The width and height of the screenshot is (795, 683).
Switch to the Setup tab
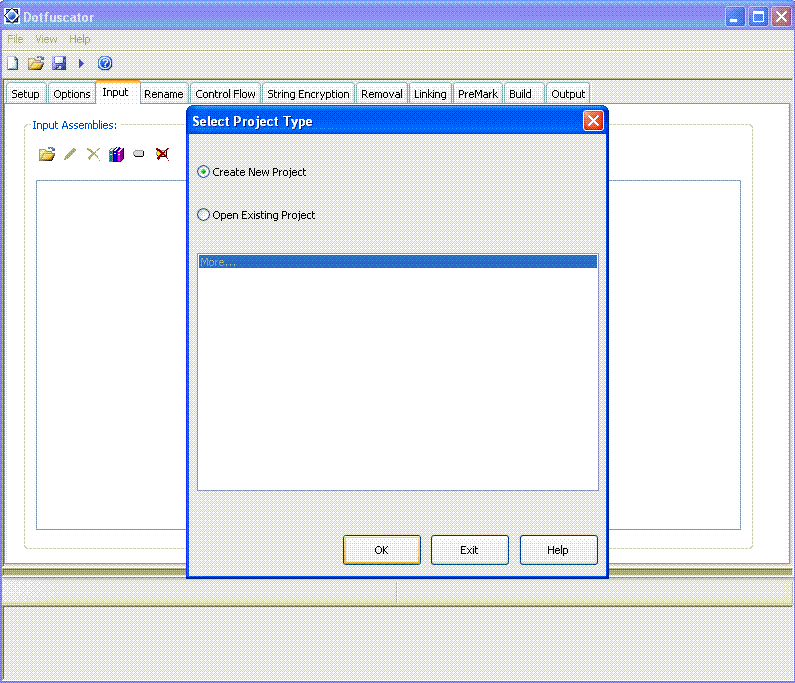(25, 94)
